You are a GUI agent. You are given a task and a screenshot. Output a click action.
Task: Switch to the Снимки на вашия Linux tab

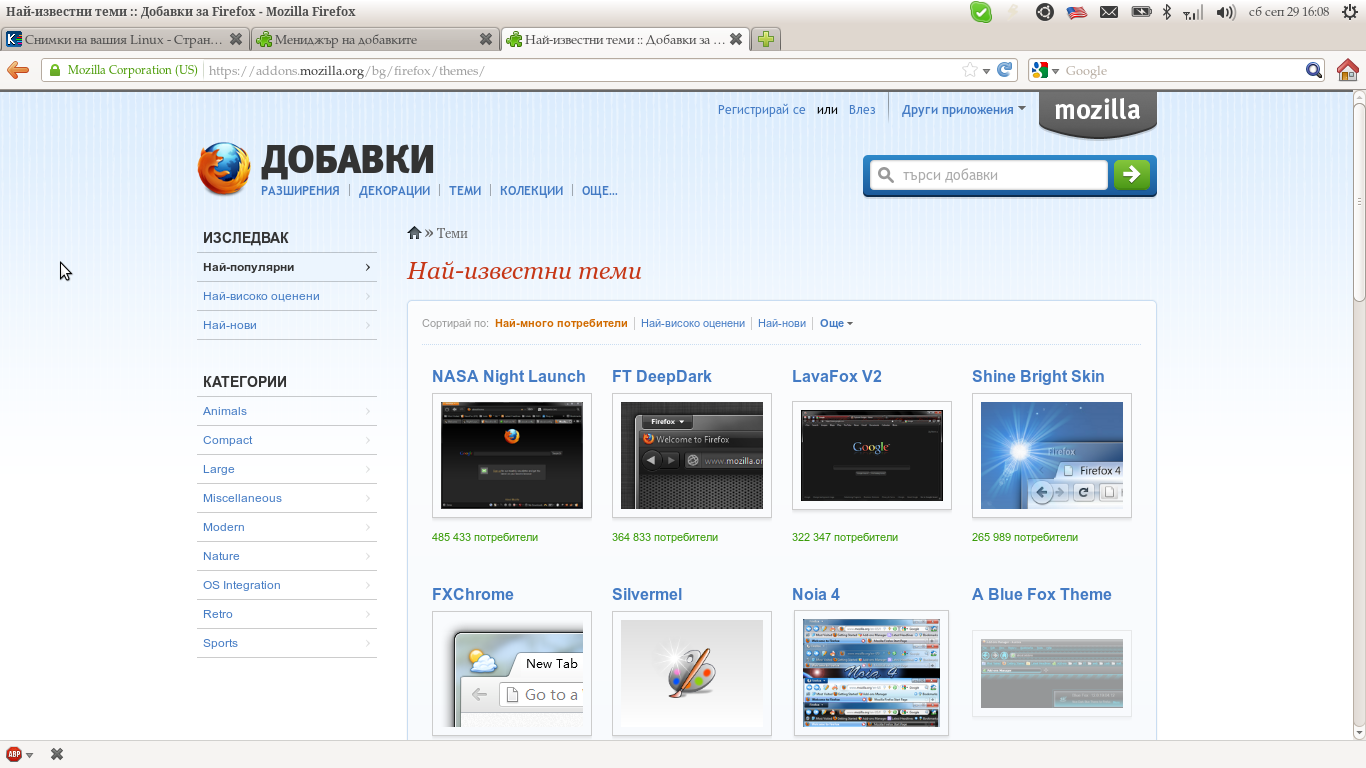[125, 39]
